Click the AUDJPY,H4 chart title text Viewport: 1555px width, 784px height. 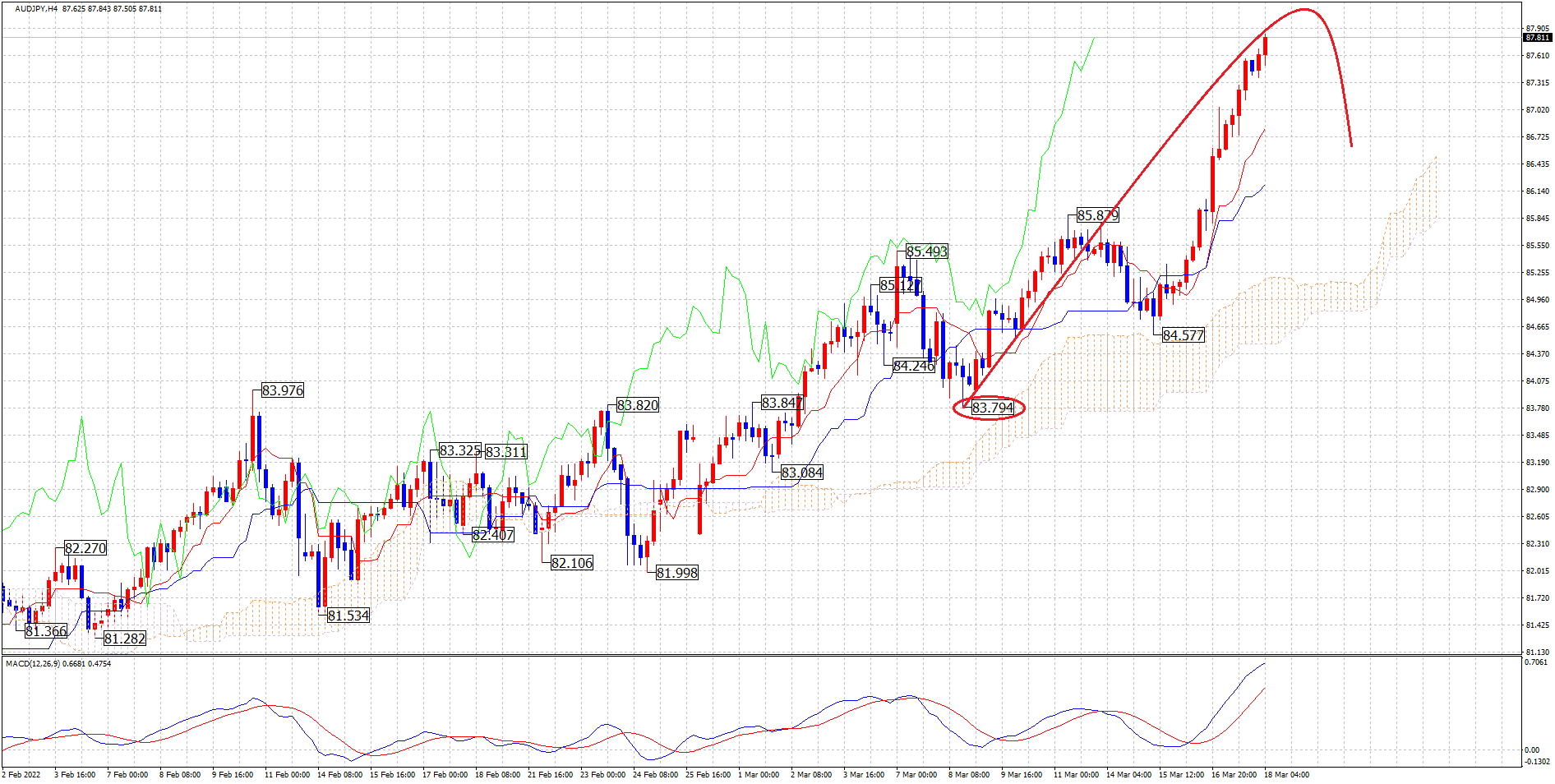36,9
